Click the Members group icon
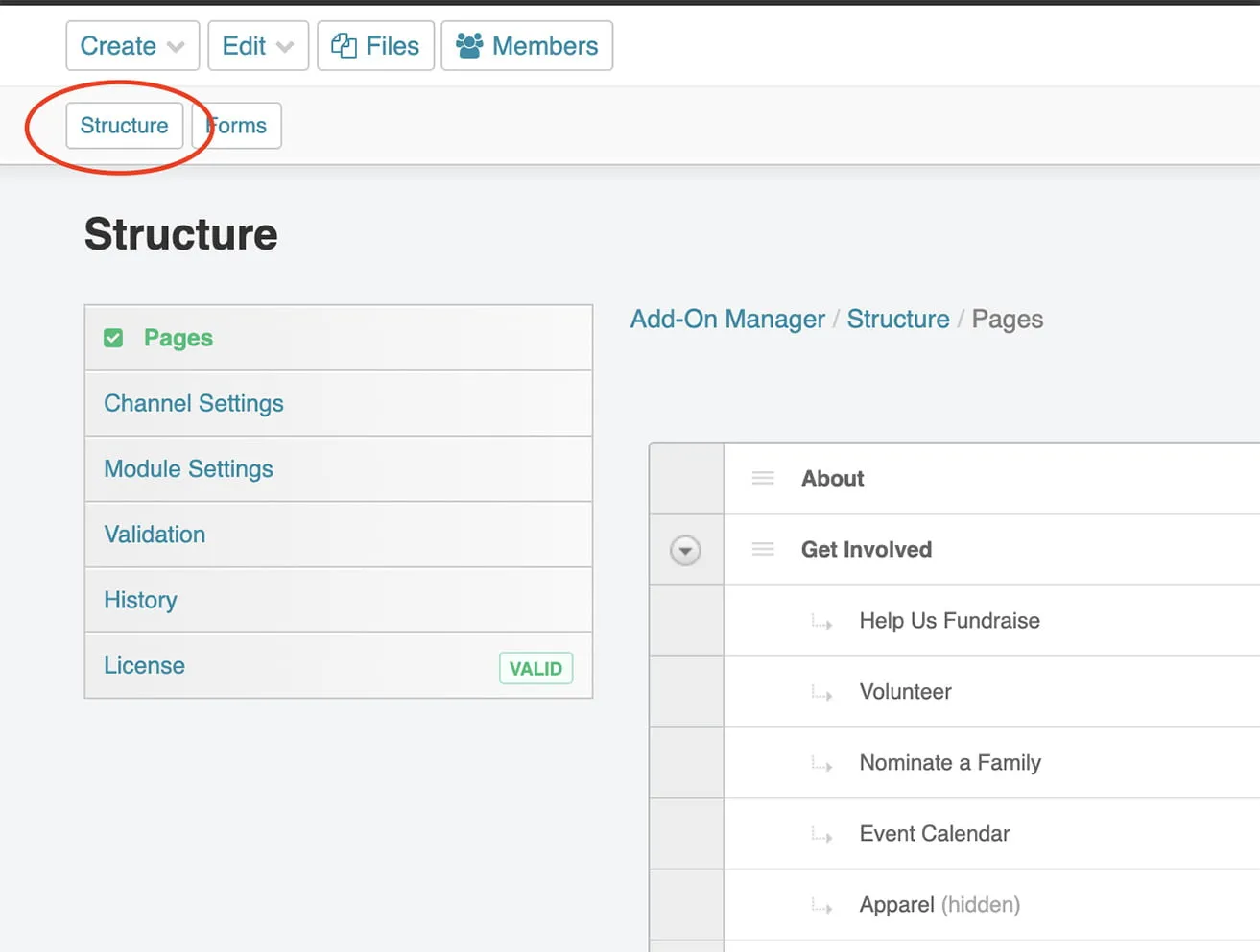 point(469,45)
